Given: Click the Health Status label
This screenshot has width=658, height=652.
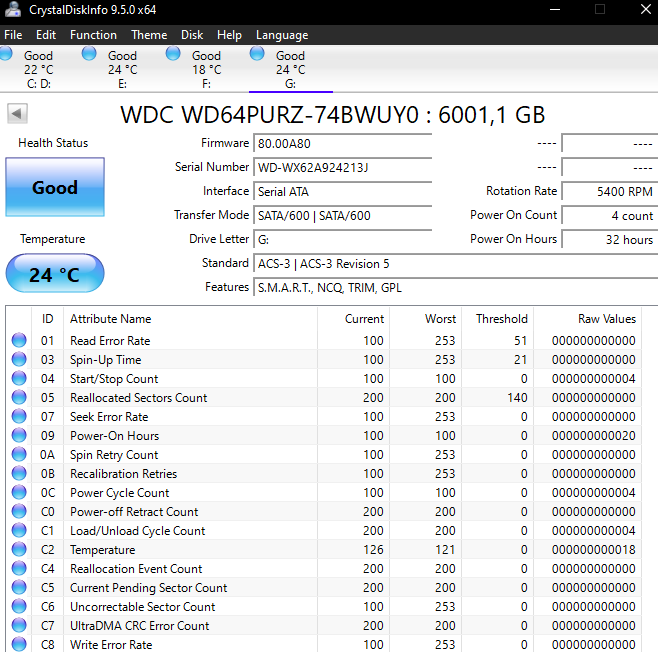Looking at the screenshot, I should click(53, 143).
